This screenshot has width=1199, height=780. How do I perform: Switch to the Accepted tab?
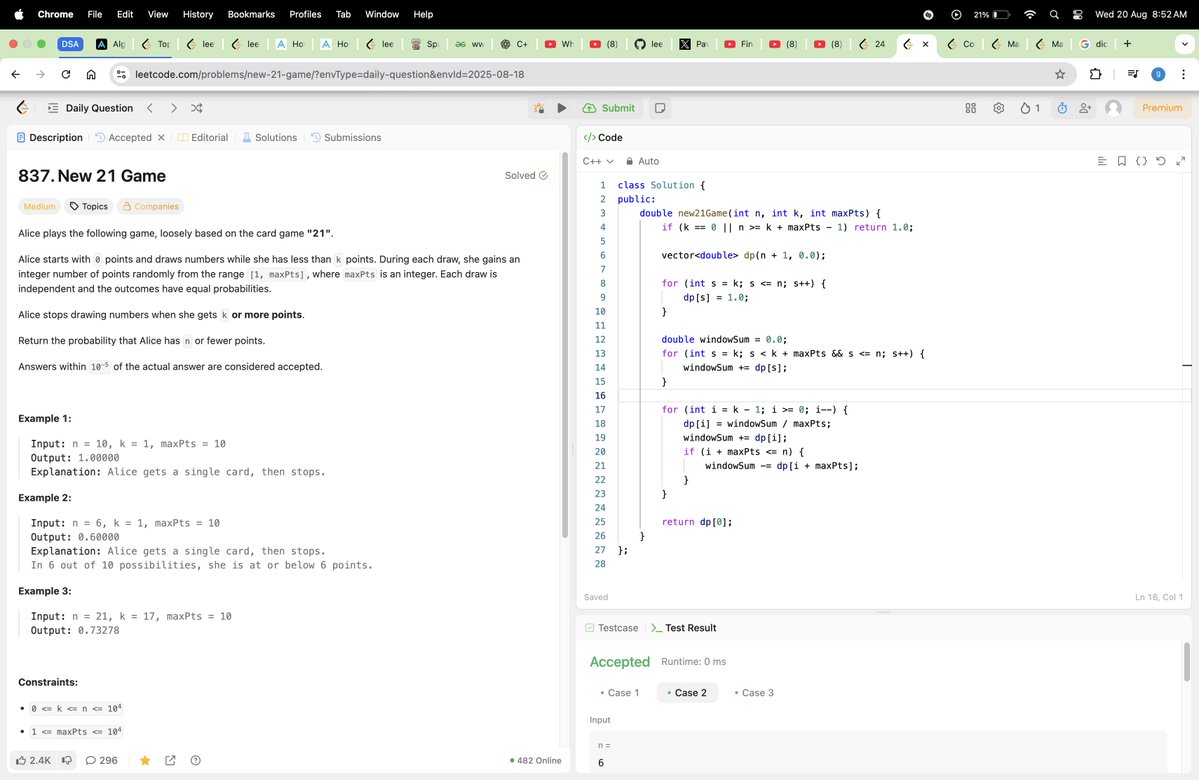coord(123,138)
